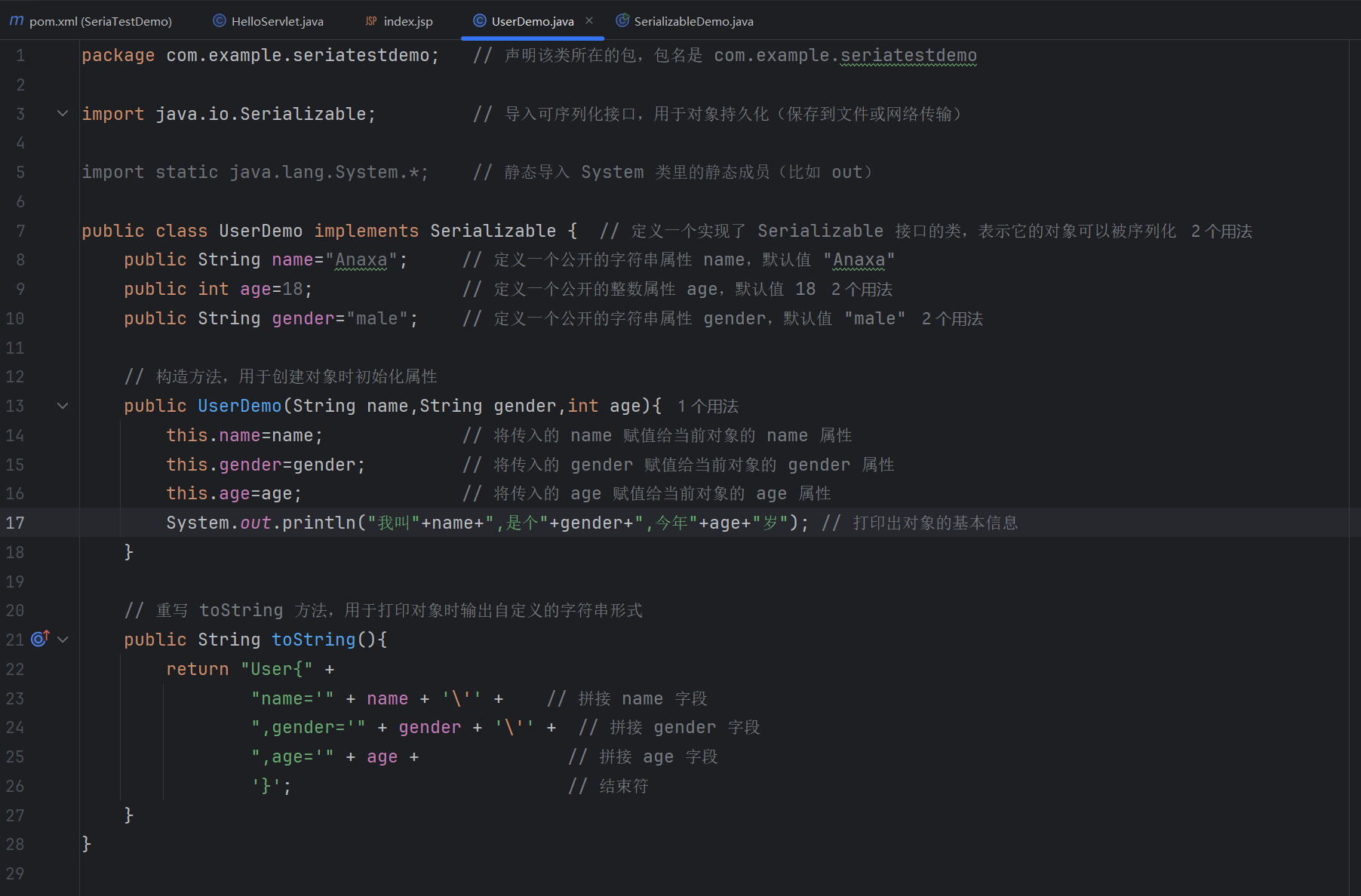Screen dimensions: 1361x896
Task: Click the override gutter icon beside toString
Action: [x=40, y=639]
